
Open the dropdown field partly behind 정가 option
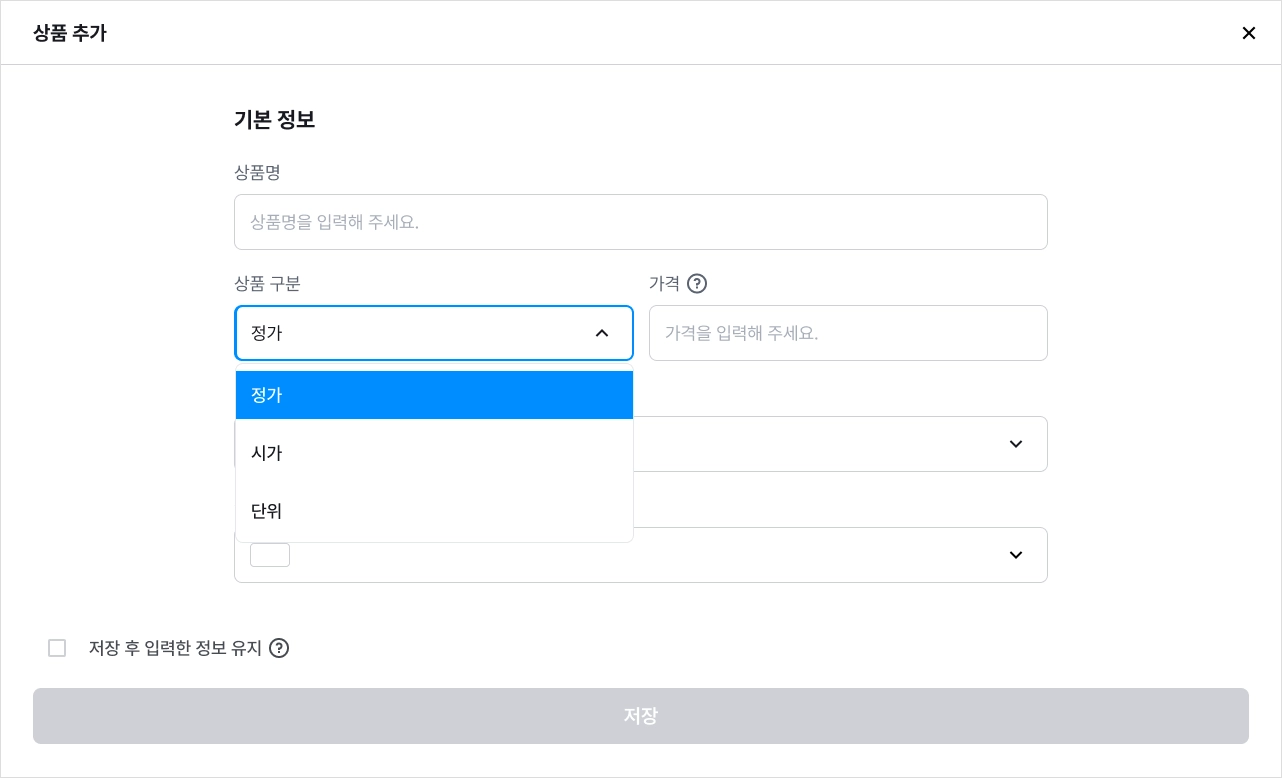pos(840,444)
